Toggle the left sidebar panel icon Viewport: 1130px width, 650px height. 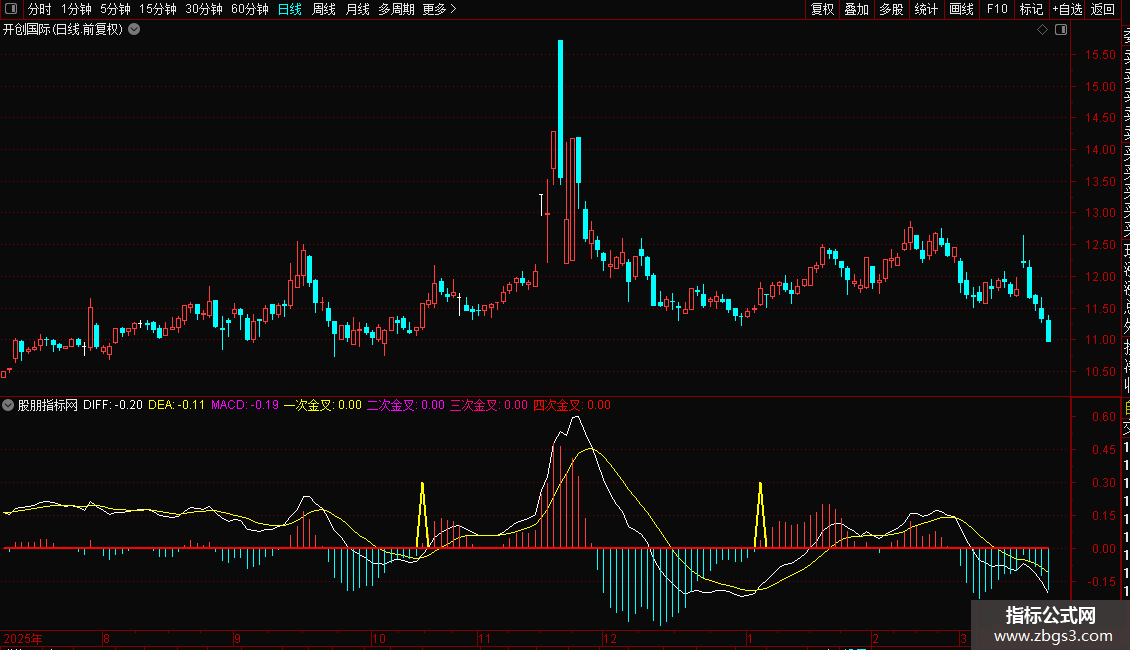coord(11,10)
